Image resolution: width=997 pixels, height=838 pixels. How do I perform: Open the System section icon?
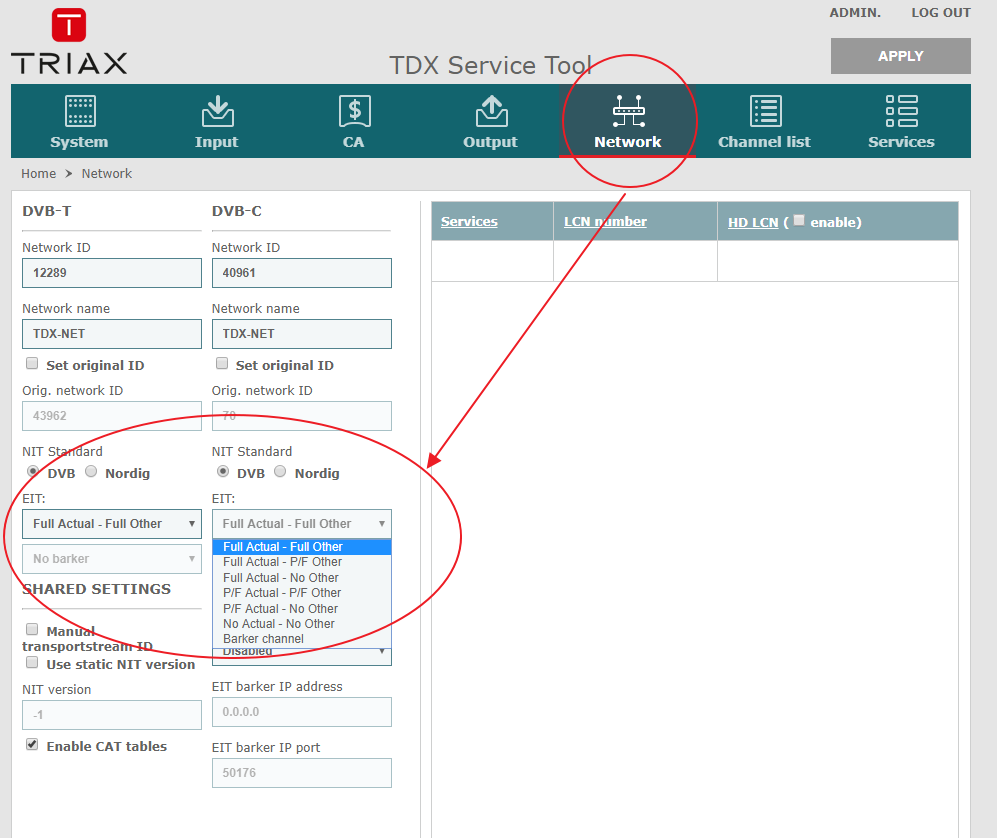pyautogui.click(x=80, y=111)
